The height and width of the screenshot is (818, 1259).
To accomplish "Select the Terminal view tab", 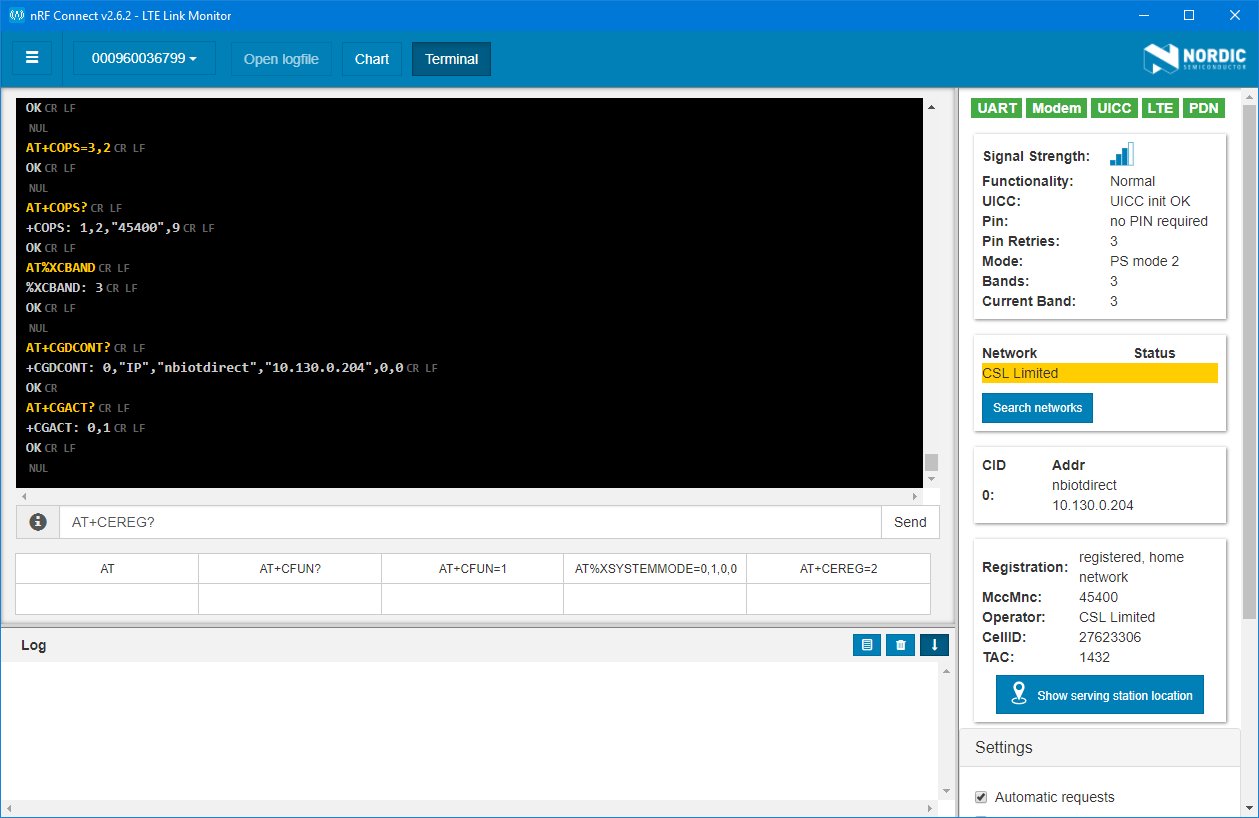I will (451, 59).
